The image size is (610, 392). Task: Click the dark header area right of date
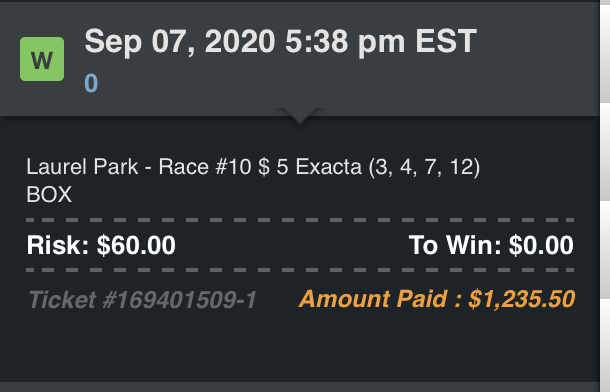(x=539, y=58)
